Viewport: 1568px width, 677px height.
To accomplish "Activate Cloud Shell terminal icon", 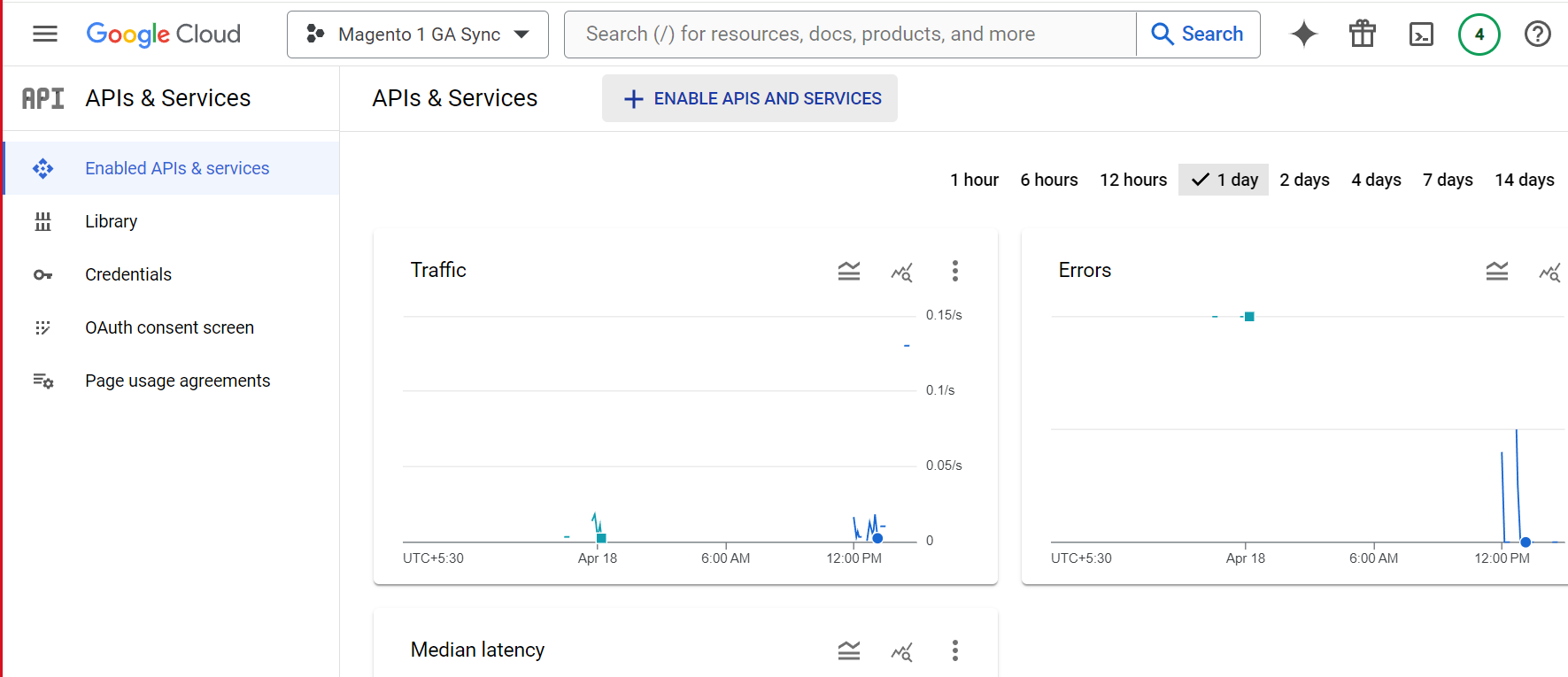I will (1420, 35).
